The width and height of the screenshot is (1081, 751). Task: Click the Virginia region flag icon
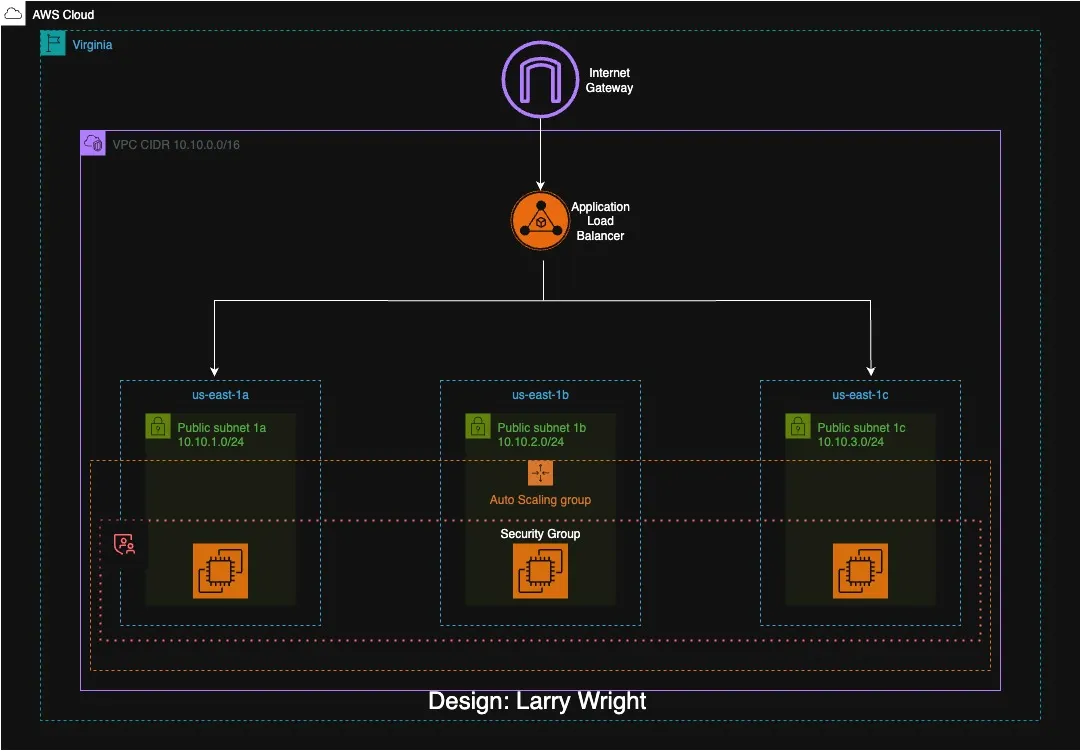click(52, 44)
